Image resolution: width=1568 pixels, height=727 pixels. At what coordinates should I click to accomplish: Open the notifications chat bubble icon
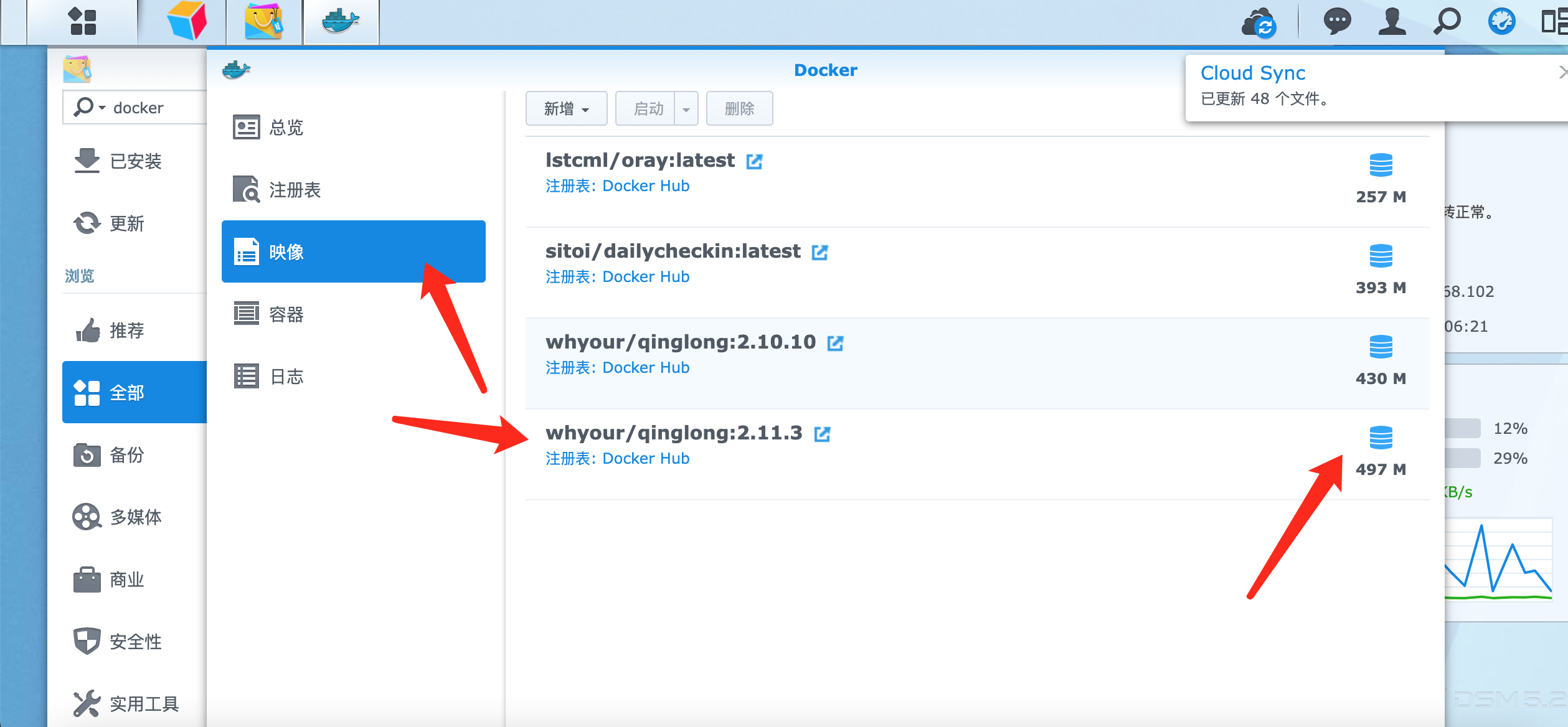point(1336,21)
